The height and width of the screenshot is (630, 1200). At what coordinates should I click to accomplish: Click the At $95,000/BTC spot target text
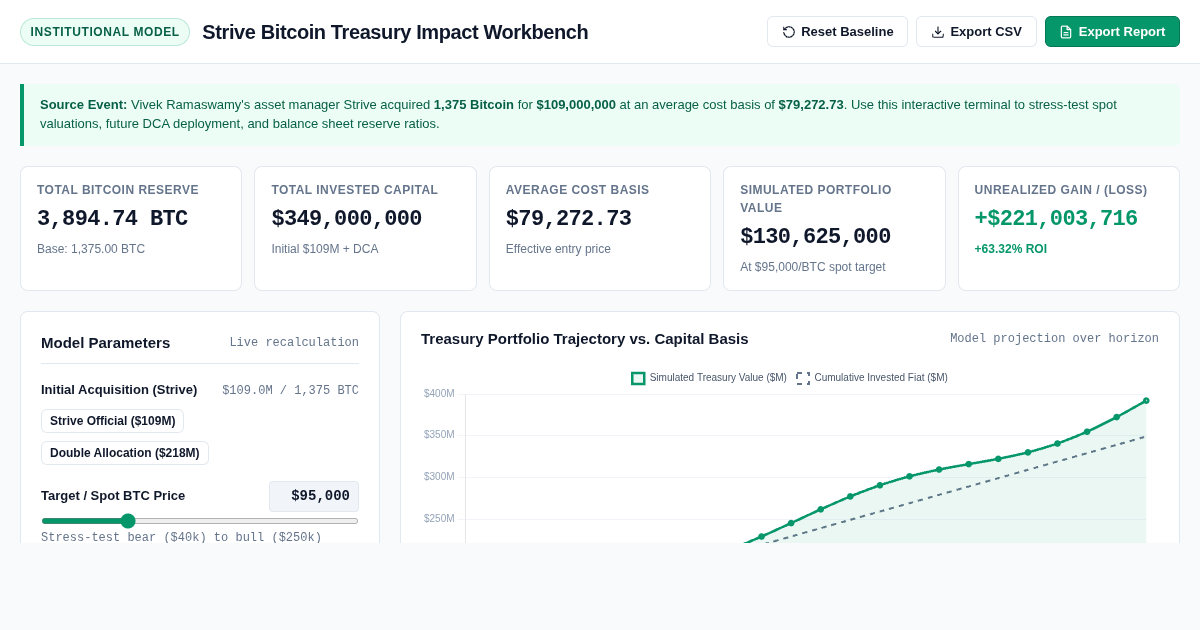coord(813,267)
